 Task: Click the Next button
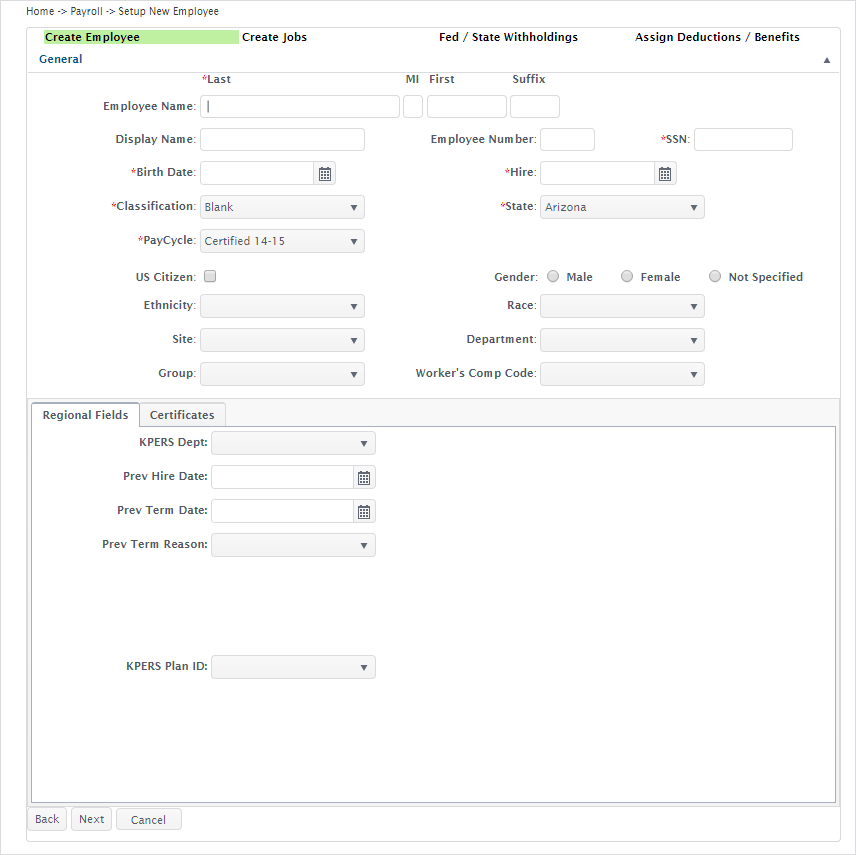[x=91, y=819]
